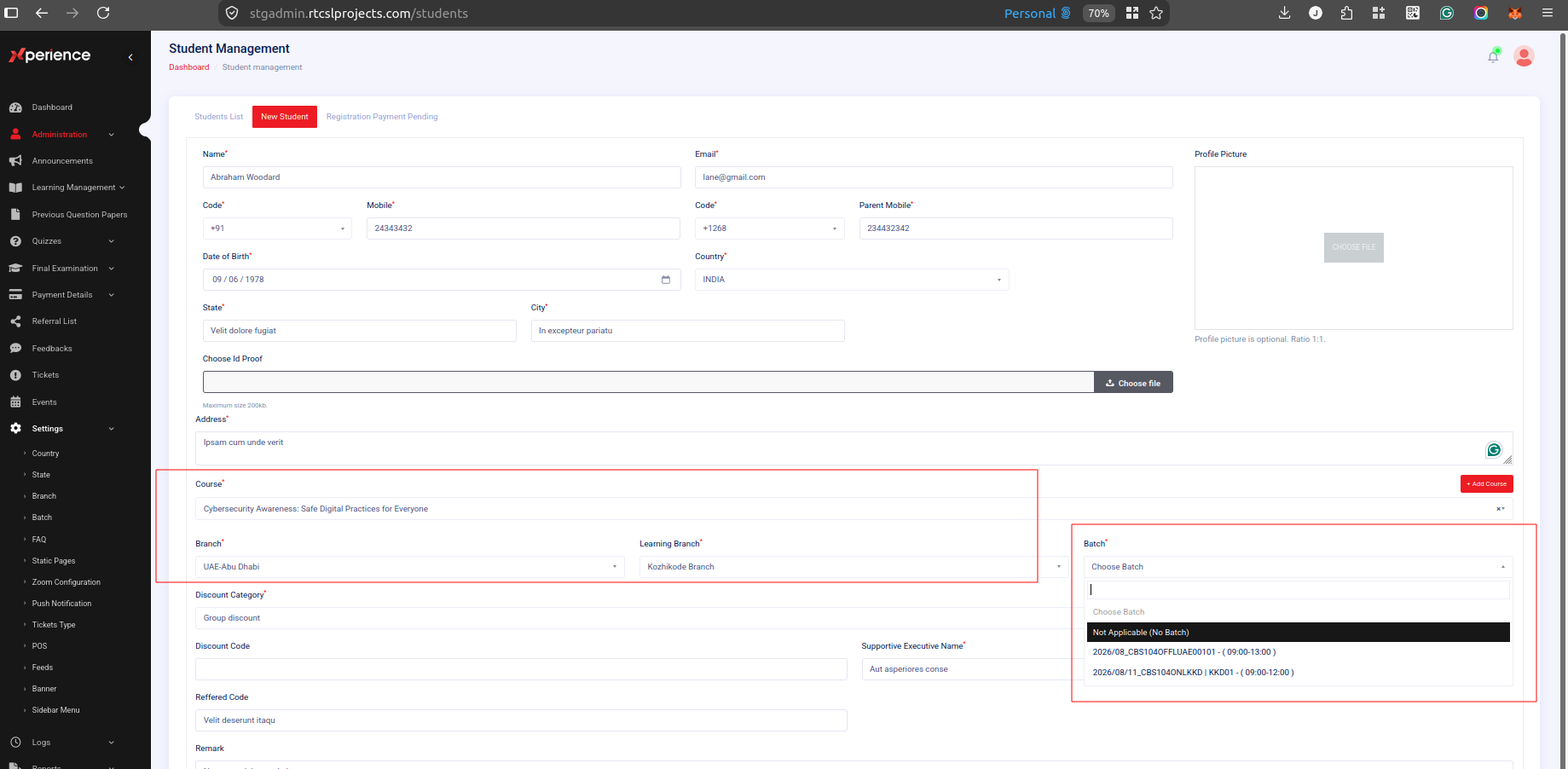Open the Country dropdown showing INDIA

(x=852, y=280)
